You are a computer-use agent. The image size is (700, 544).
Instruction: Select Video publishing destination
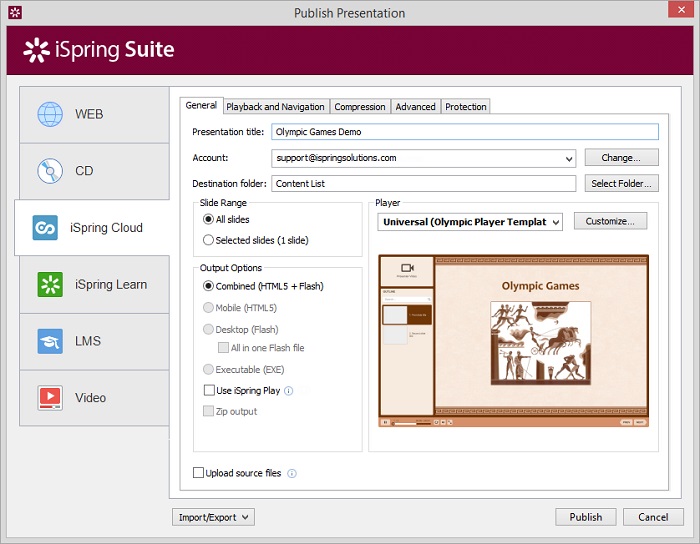(94, 398)
